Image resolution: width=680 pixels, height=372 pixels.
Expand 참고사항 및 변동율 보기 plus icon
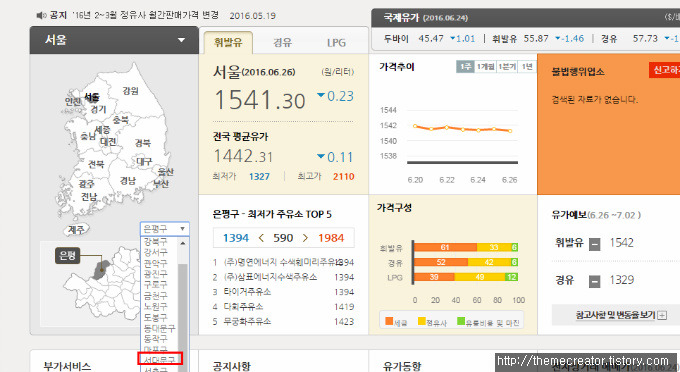[662, 315]
